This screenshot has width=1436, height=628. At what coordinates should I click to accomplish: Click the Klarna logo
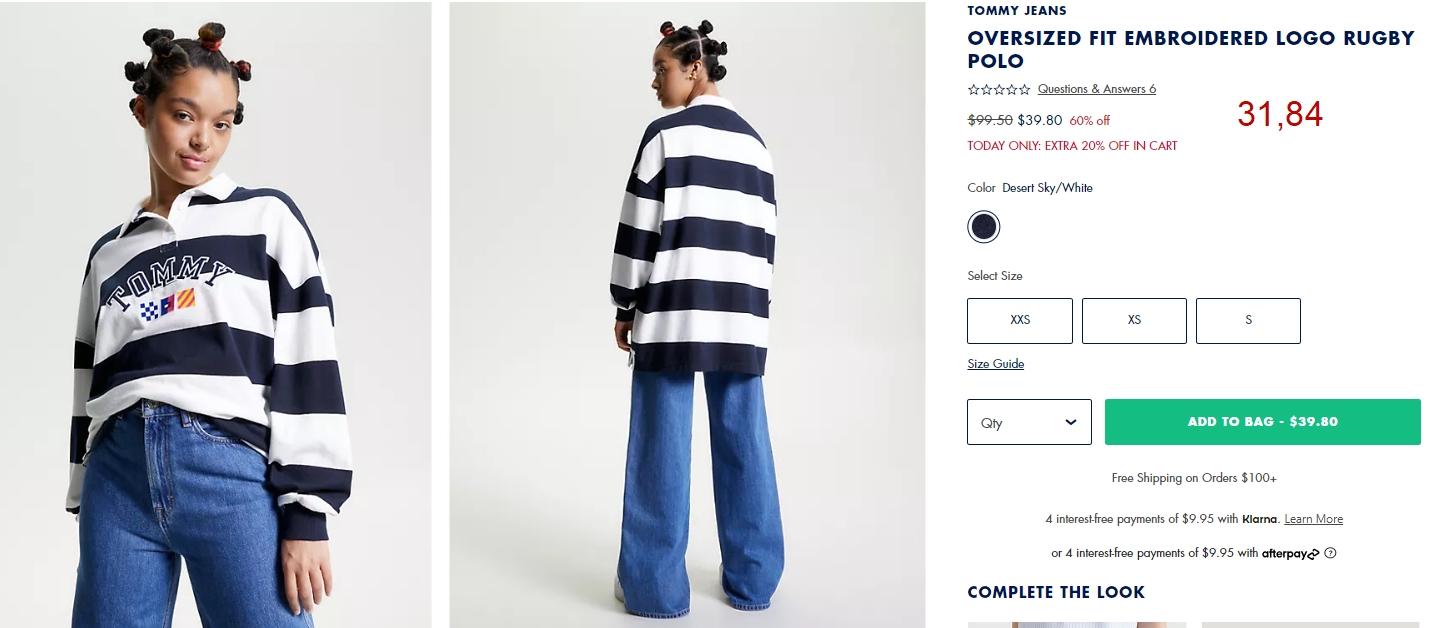pos(1260,519)
